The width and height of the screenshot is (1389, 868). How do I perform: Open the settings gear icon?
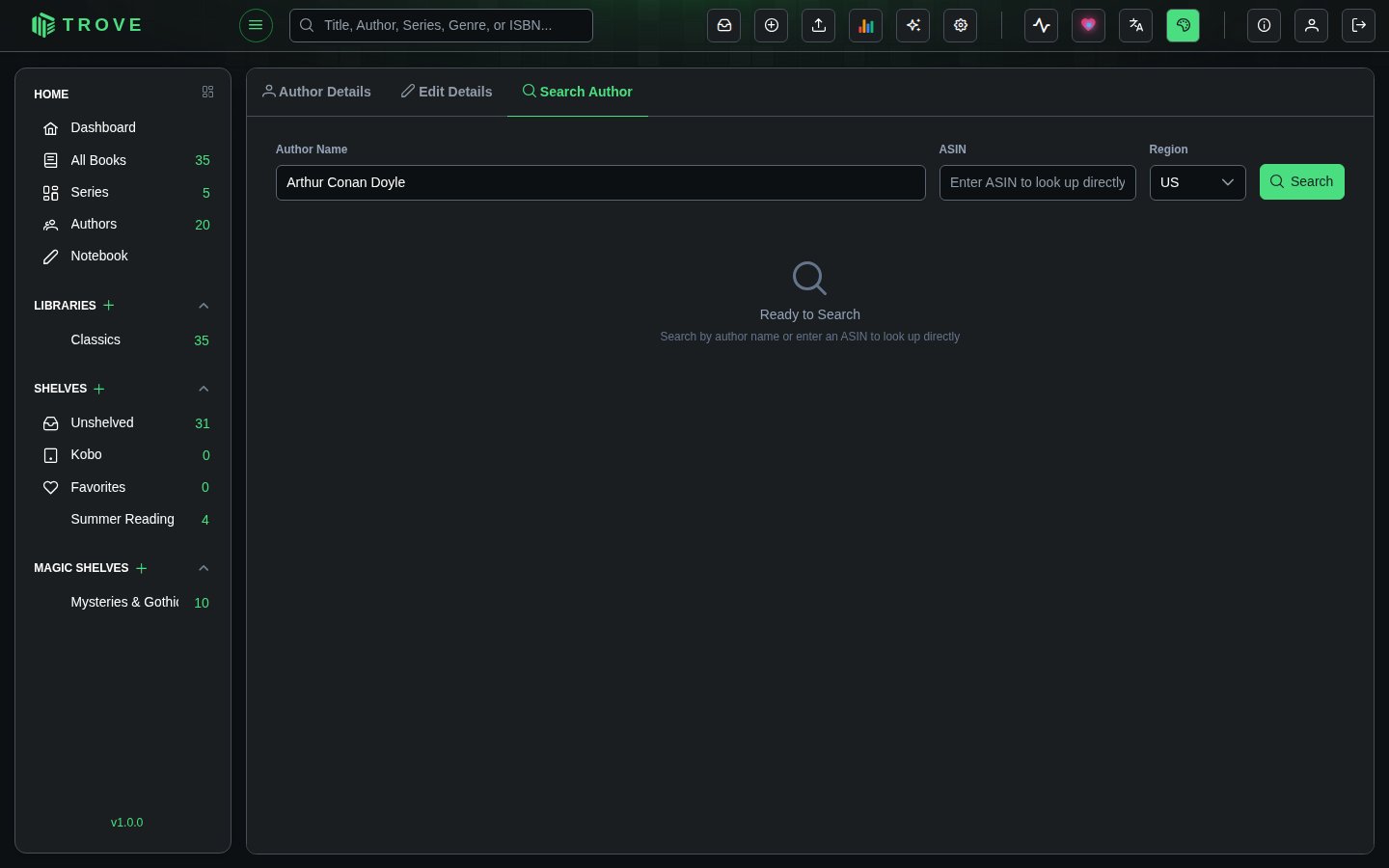(961, 25)
